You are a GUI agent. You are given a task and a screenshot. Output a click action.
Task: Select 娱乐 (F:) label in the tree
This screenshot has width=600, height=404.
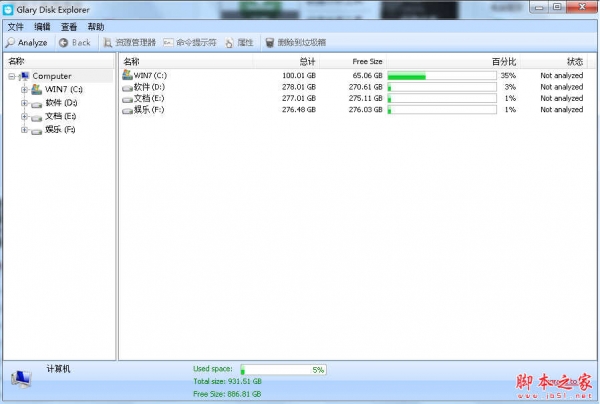coord(60,129)
